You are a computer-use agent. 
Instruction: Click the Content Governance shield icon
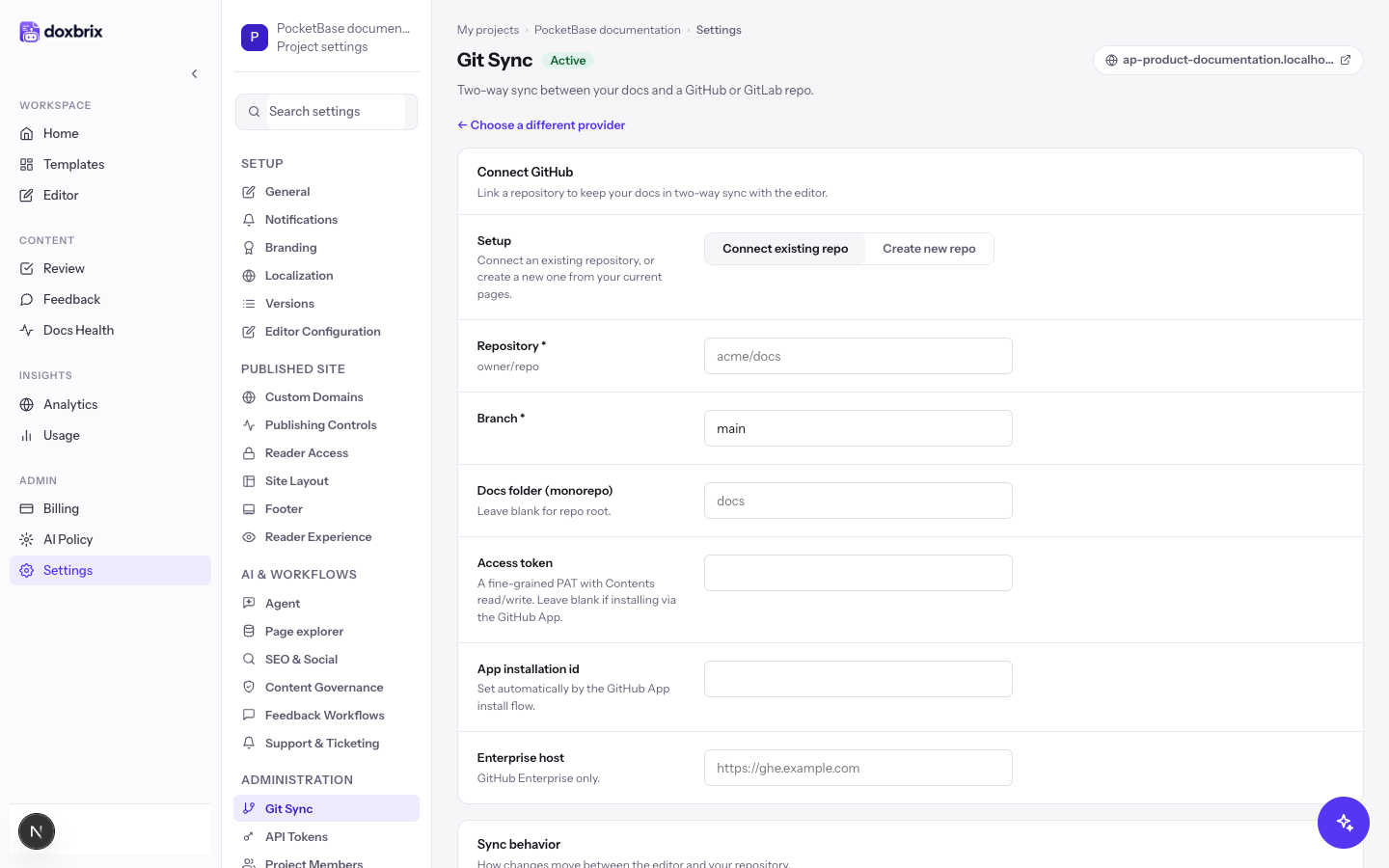pyautogui.click(x=249, y=688)
